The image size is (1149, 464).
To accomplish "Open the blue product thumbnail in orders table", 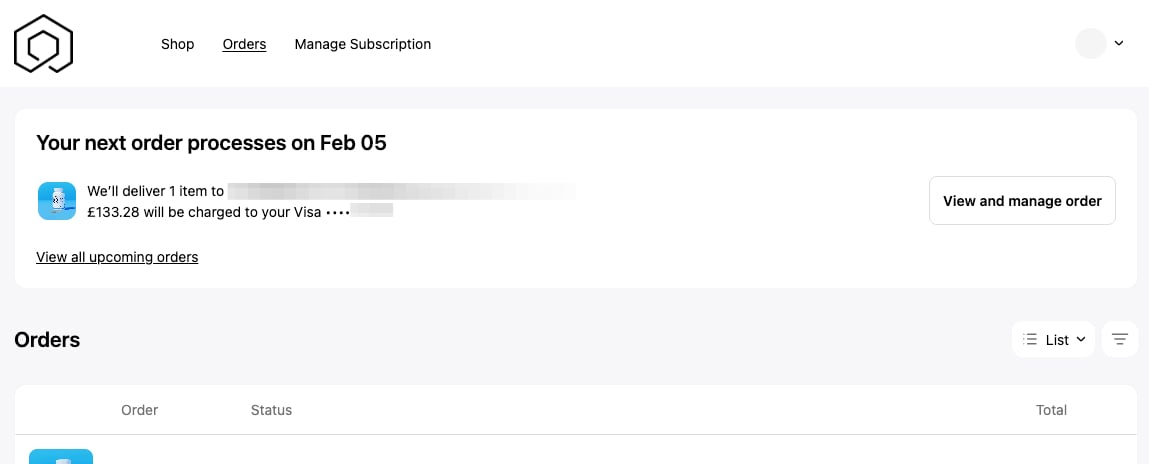I will [x=61, y=457].
